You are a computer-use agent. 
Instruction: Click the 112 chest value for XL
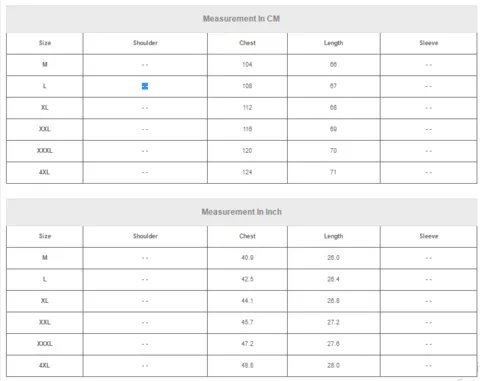pyautogui.click(x=247, y=108)
